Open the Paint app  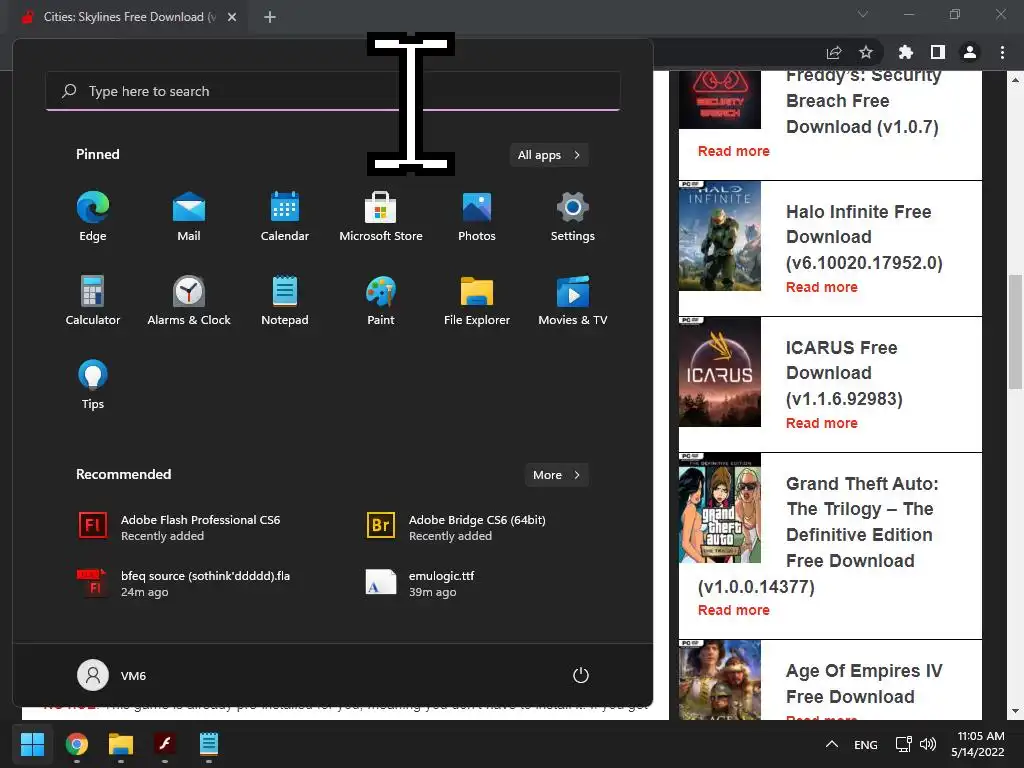(381, 300)
